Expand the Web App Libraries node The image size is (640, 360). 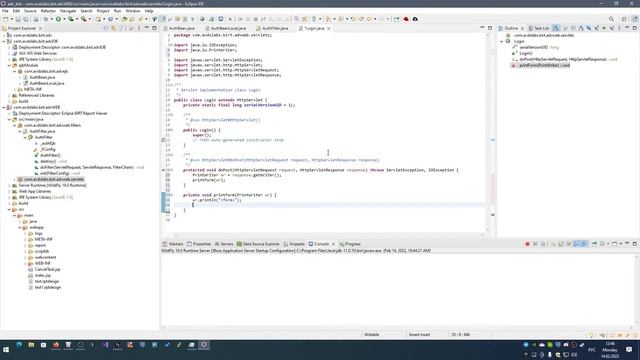9,191
